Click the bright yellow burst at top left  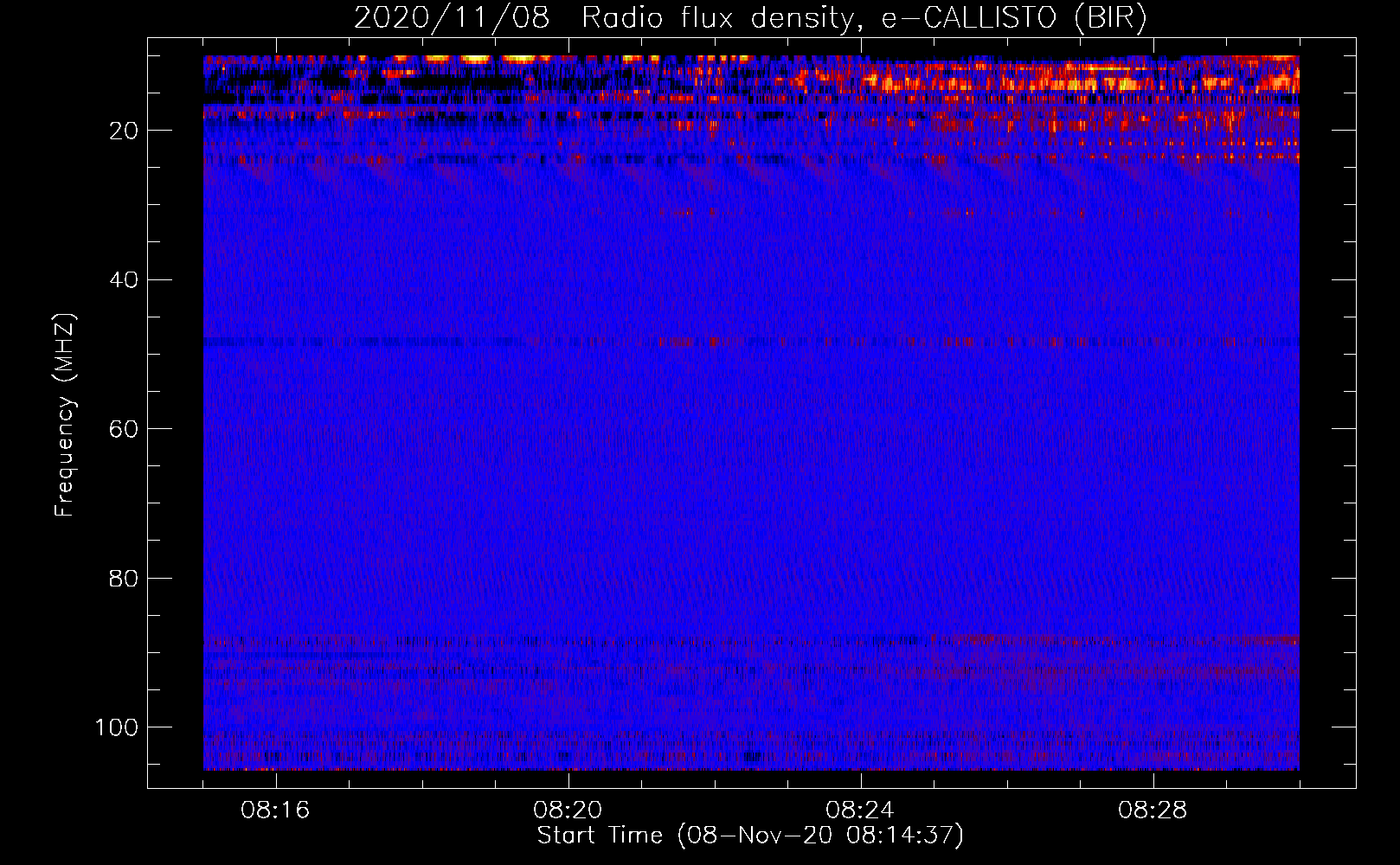pyautogui.click(x=474, y=59)
